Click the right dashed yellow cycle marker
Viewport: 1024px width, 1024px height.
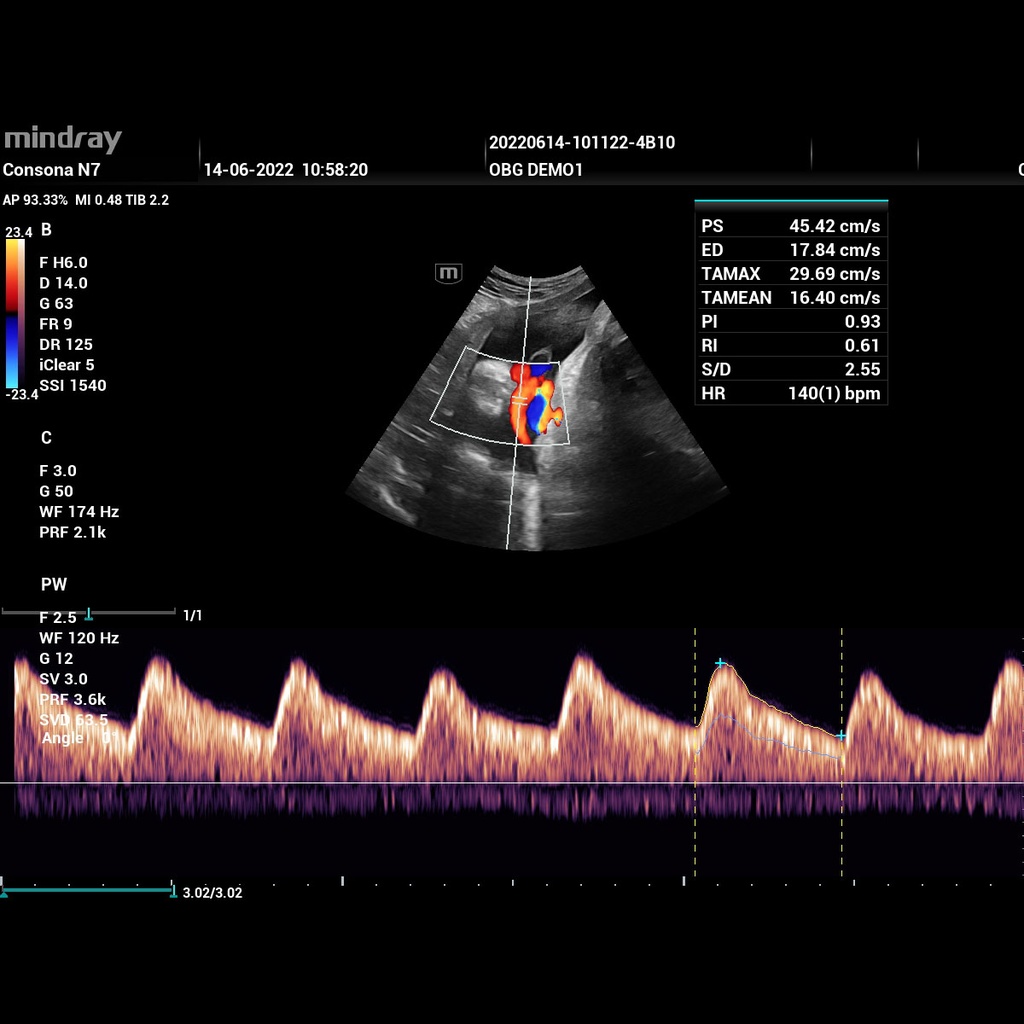coord(842,800)
